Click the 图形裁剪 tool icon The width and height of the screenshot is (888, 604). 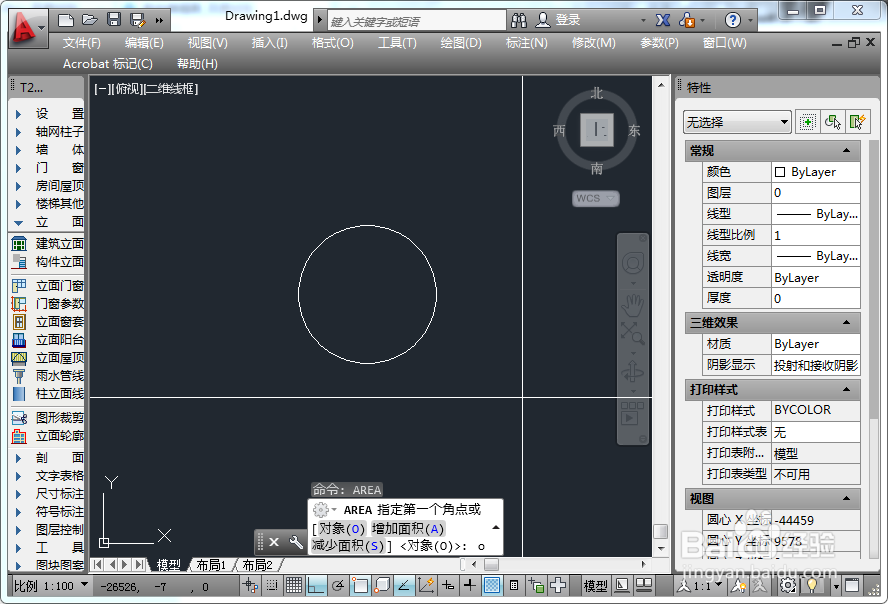pyautogui.click(x=19, y=418)
